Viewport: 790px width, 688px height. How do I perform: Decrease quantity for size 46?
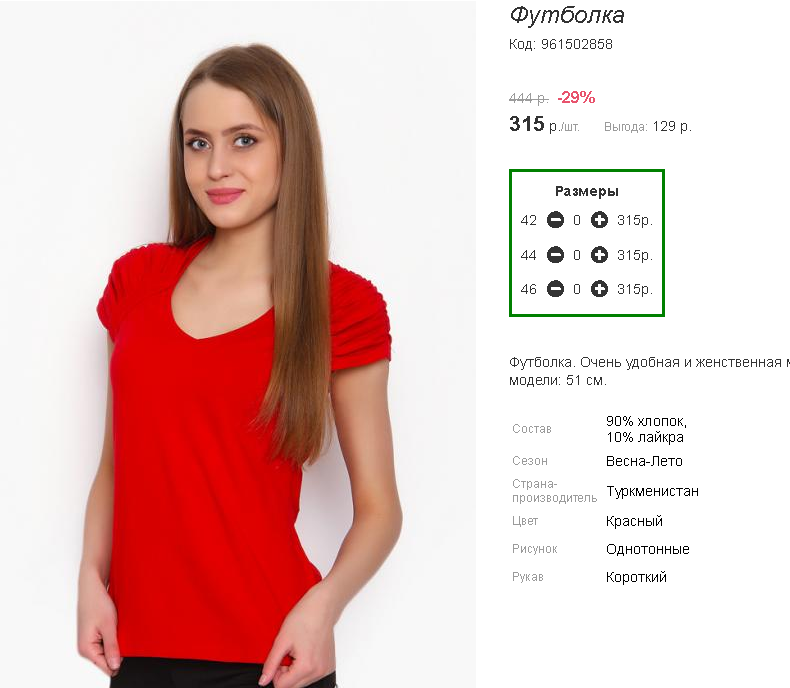click(555, 289)
